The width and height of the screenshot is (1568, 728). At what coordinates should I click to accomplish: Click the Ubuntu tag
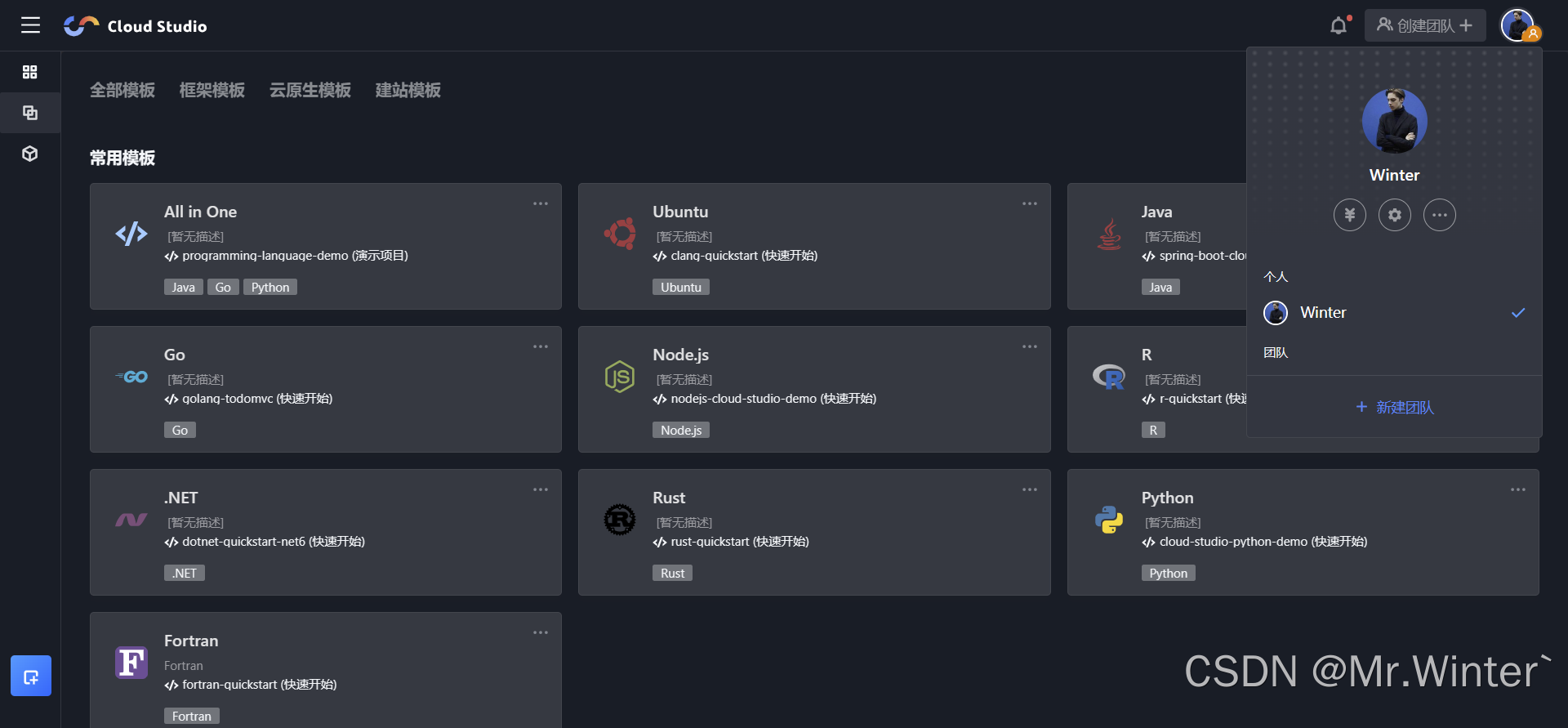[681, 288]
